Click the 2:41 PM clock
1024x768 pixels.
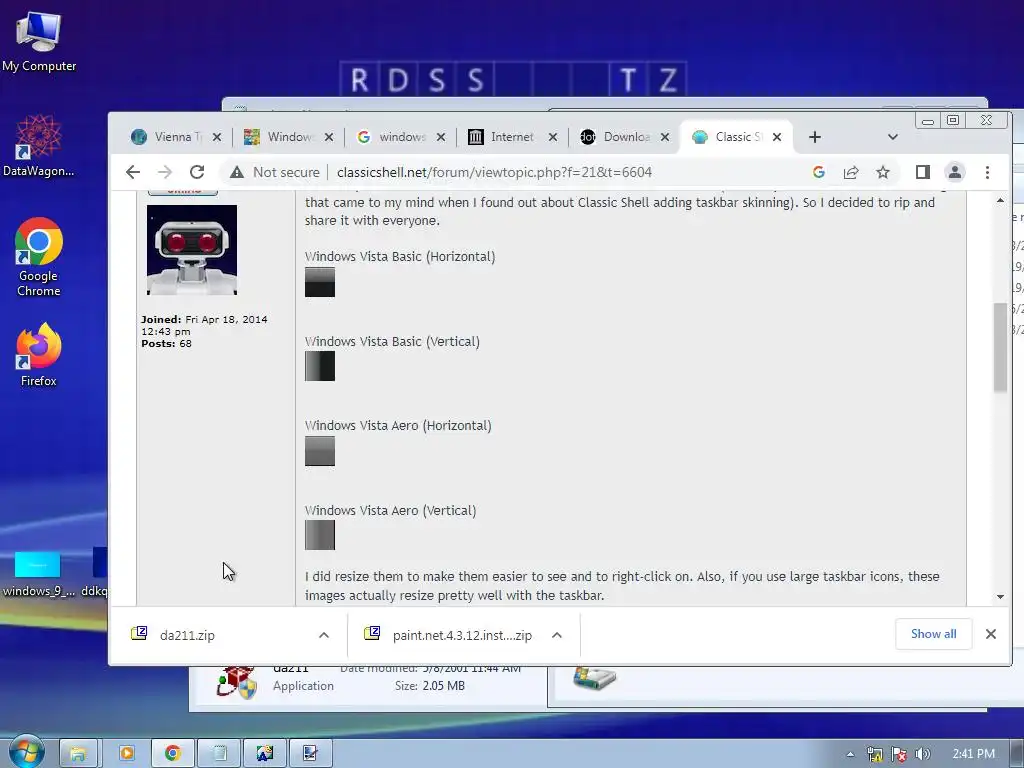coord(973,754)
